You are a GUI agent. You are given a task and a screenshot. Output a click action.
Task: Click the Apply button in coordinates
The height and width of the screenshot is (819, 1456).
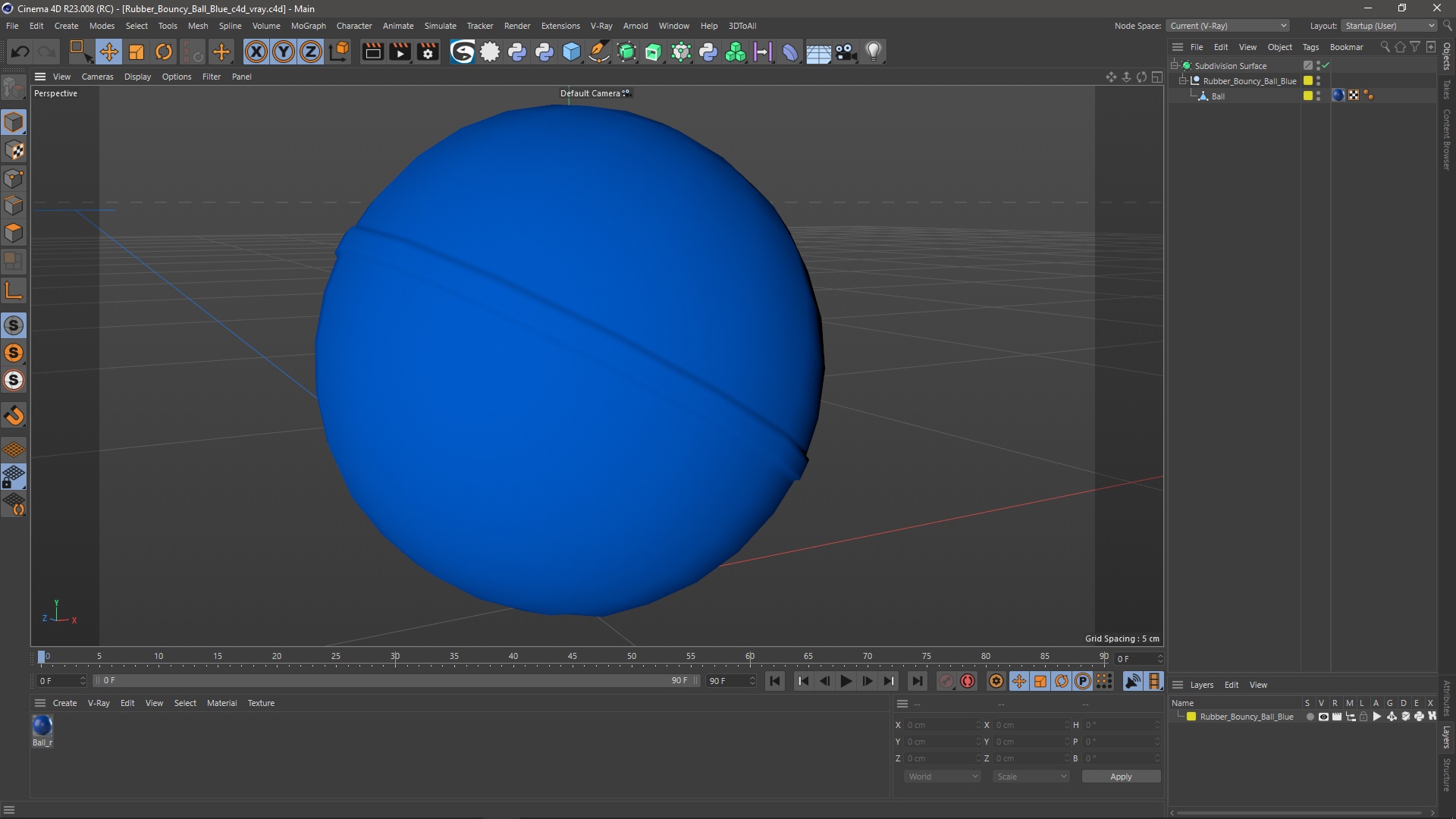[x=1121, y=776]
